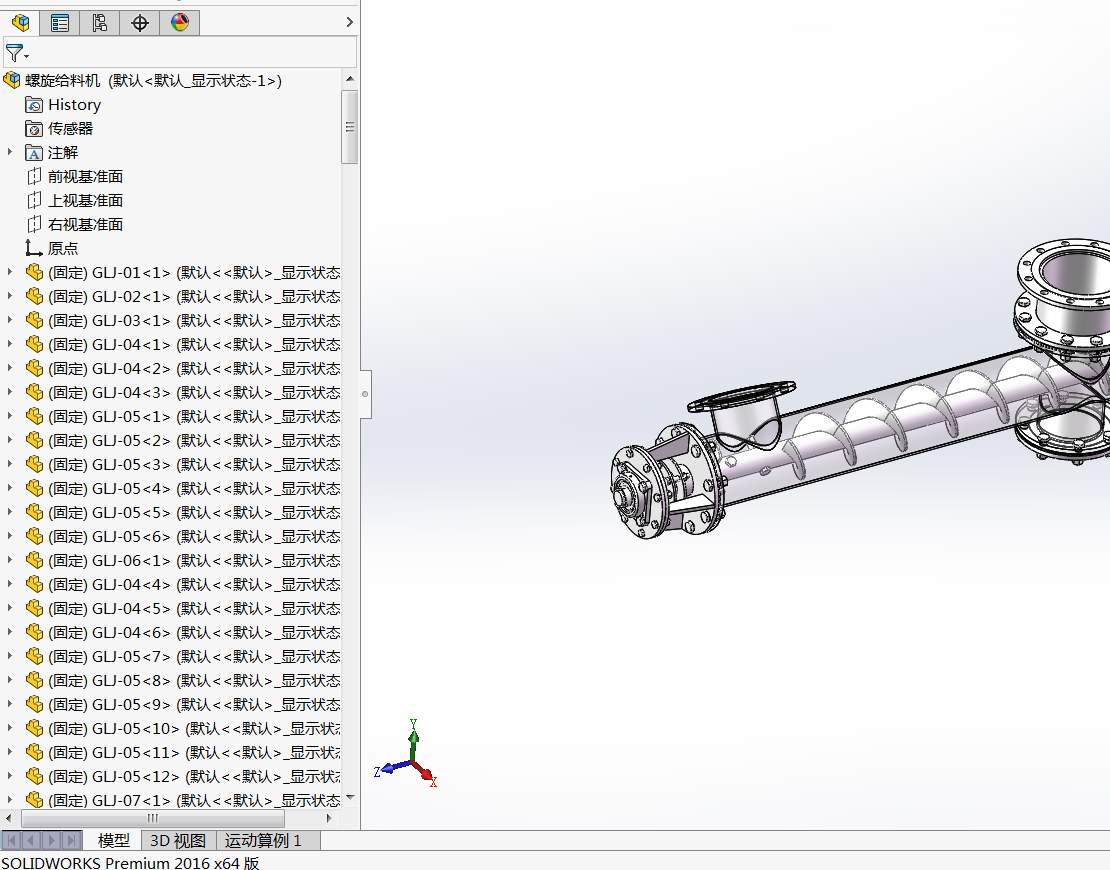Select the 传感器 sensors icon

(x=33, y=129)
